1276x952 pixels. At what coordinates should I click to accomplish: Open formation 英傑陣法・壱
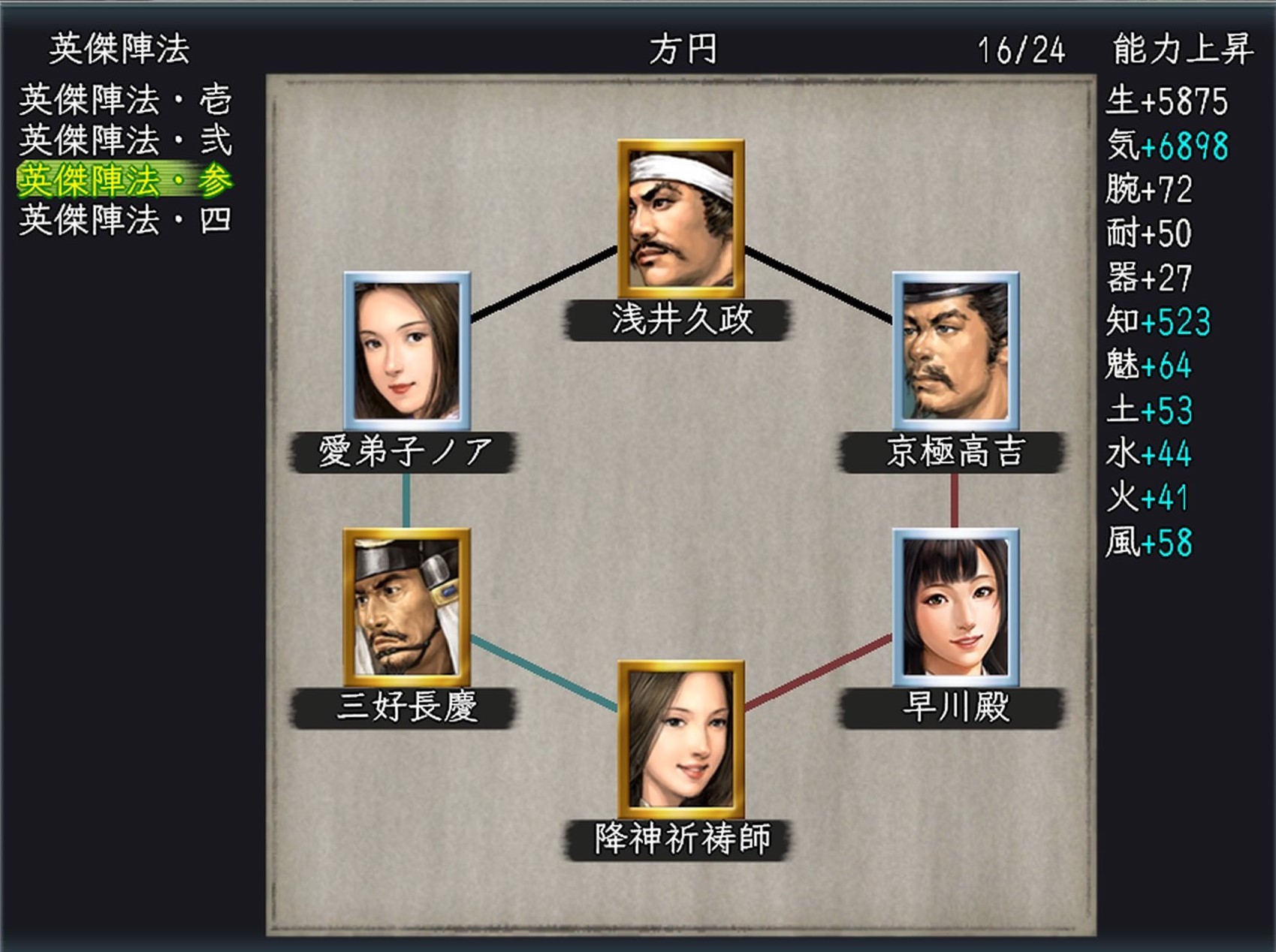[x=125, y=99]
